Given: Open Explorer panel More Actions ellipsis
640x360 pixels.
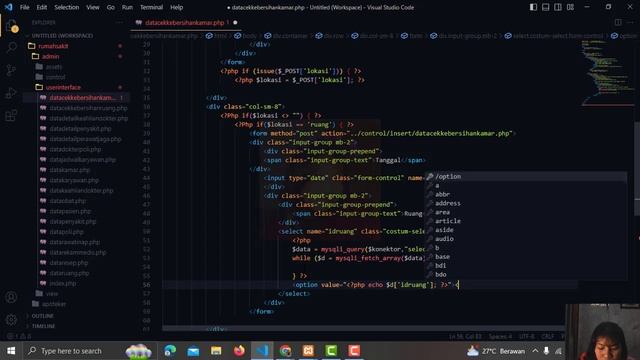Looking at the screenshot, I should tap(119, 23).
